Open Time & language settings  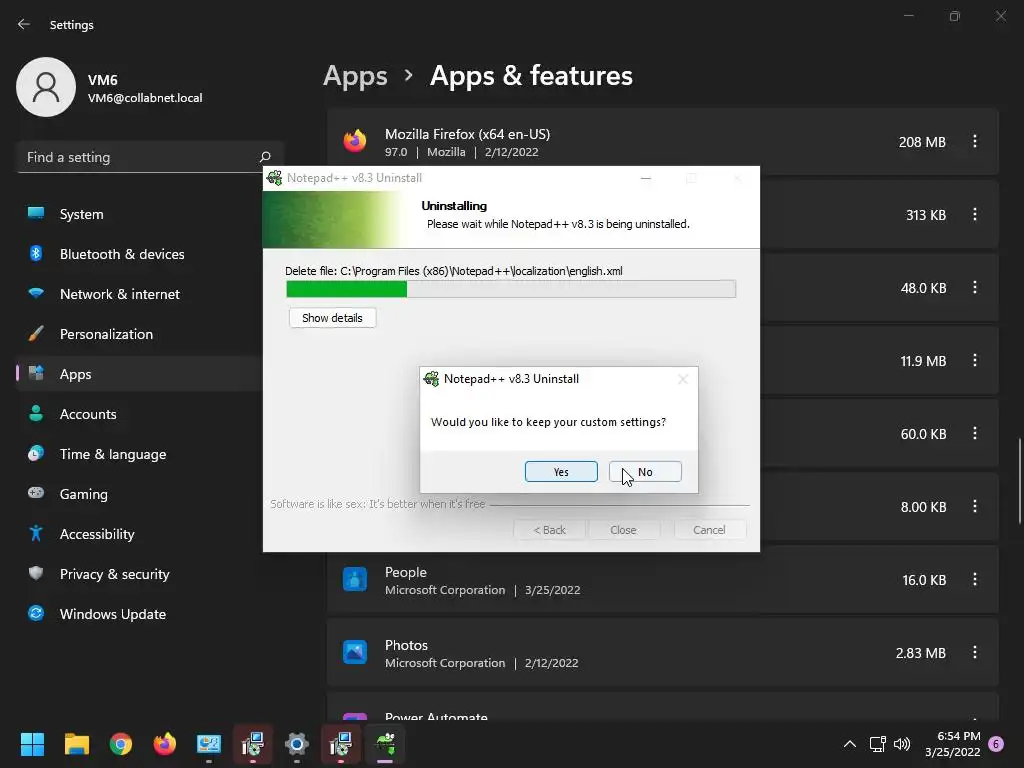click(140, 454)
